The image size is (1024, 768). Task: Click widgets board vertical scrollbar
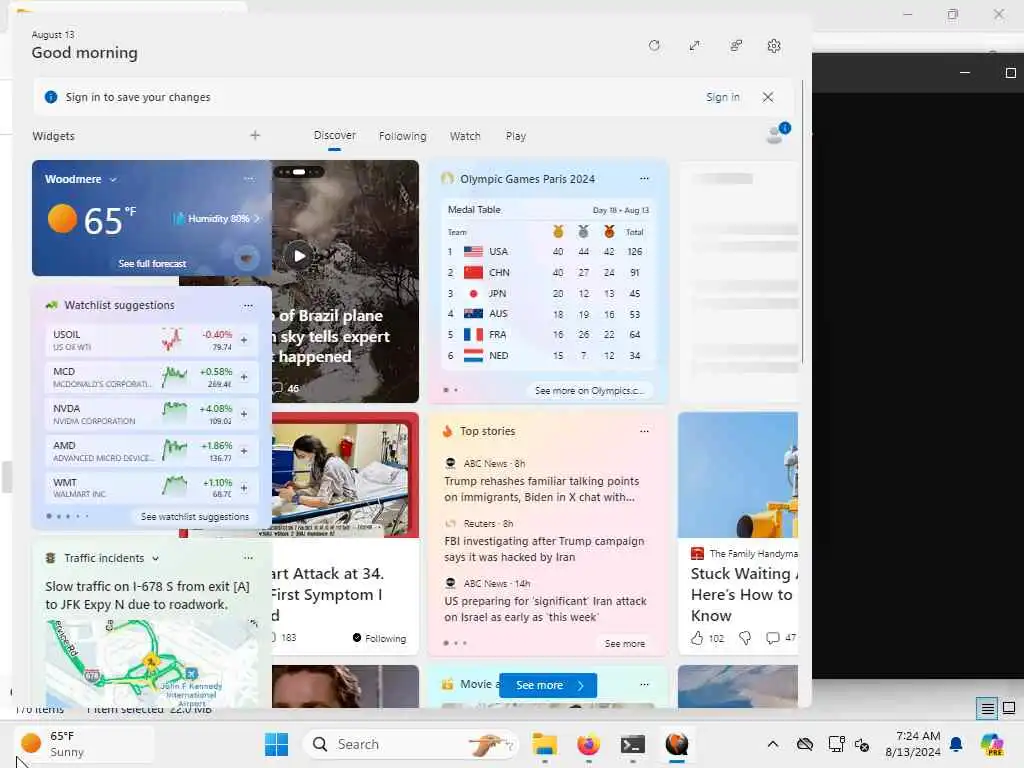pos(803,222)
